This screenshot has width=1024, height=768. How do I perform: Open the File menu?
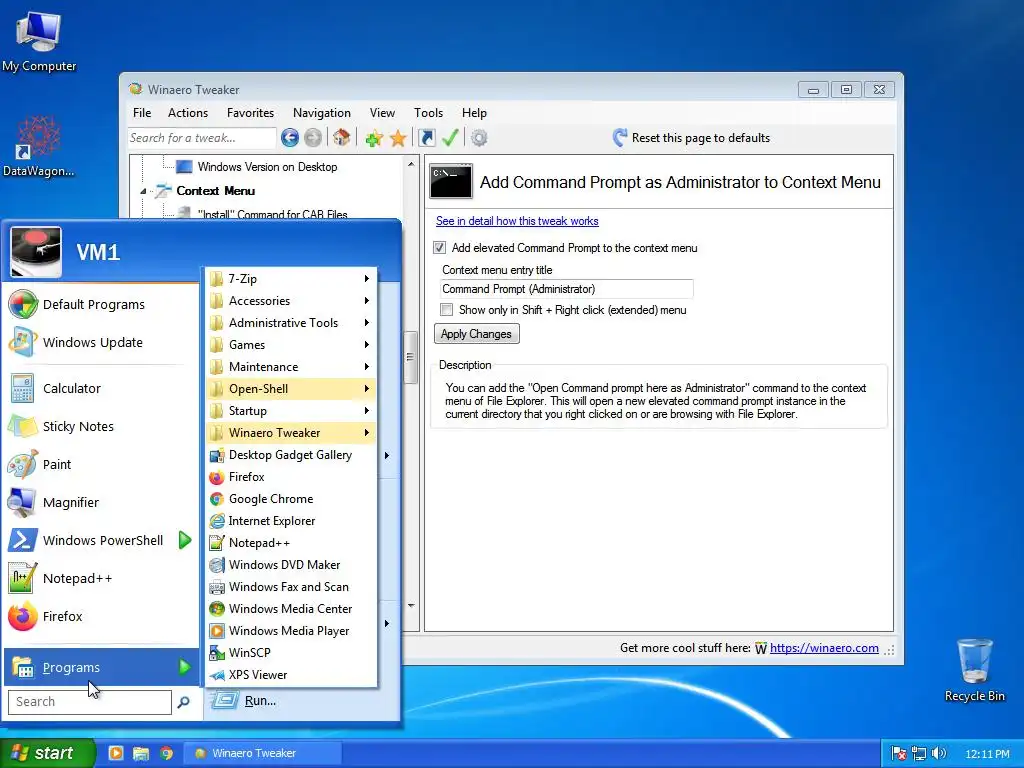click(x=142, y=113)
